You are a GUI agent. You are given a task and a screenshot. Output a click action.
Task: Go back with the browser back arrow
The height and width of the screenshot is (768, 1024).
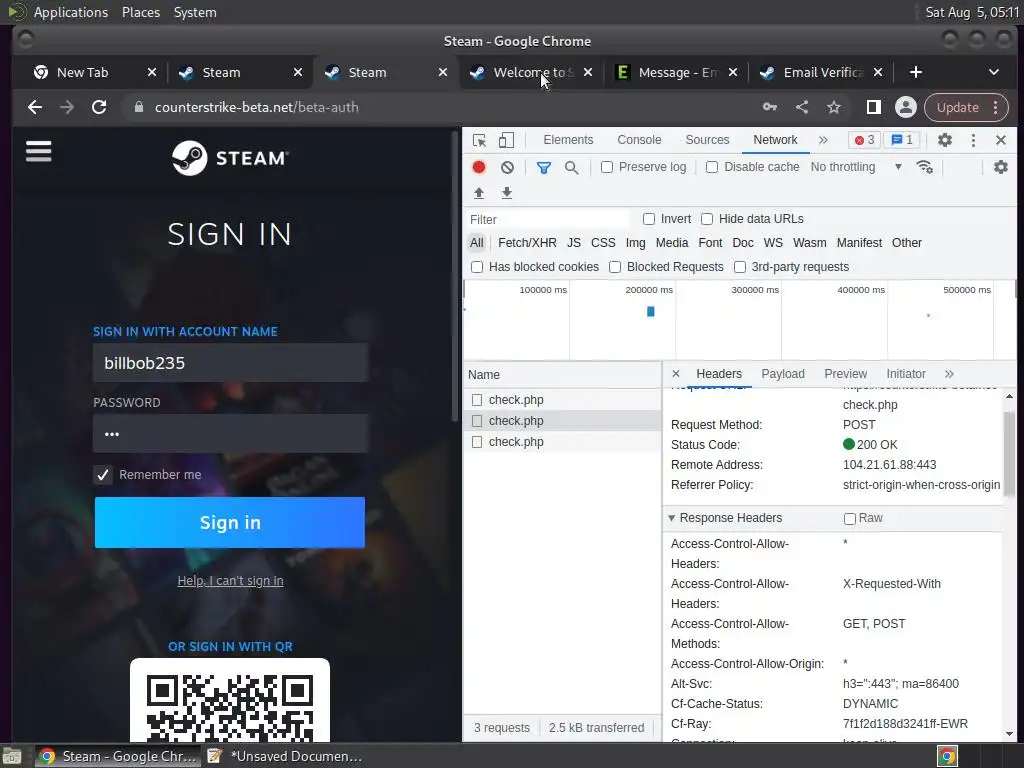point(35,107)
